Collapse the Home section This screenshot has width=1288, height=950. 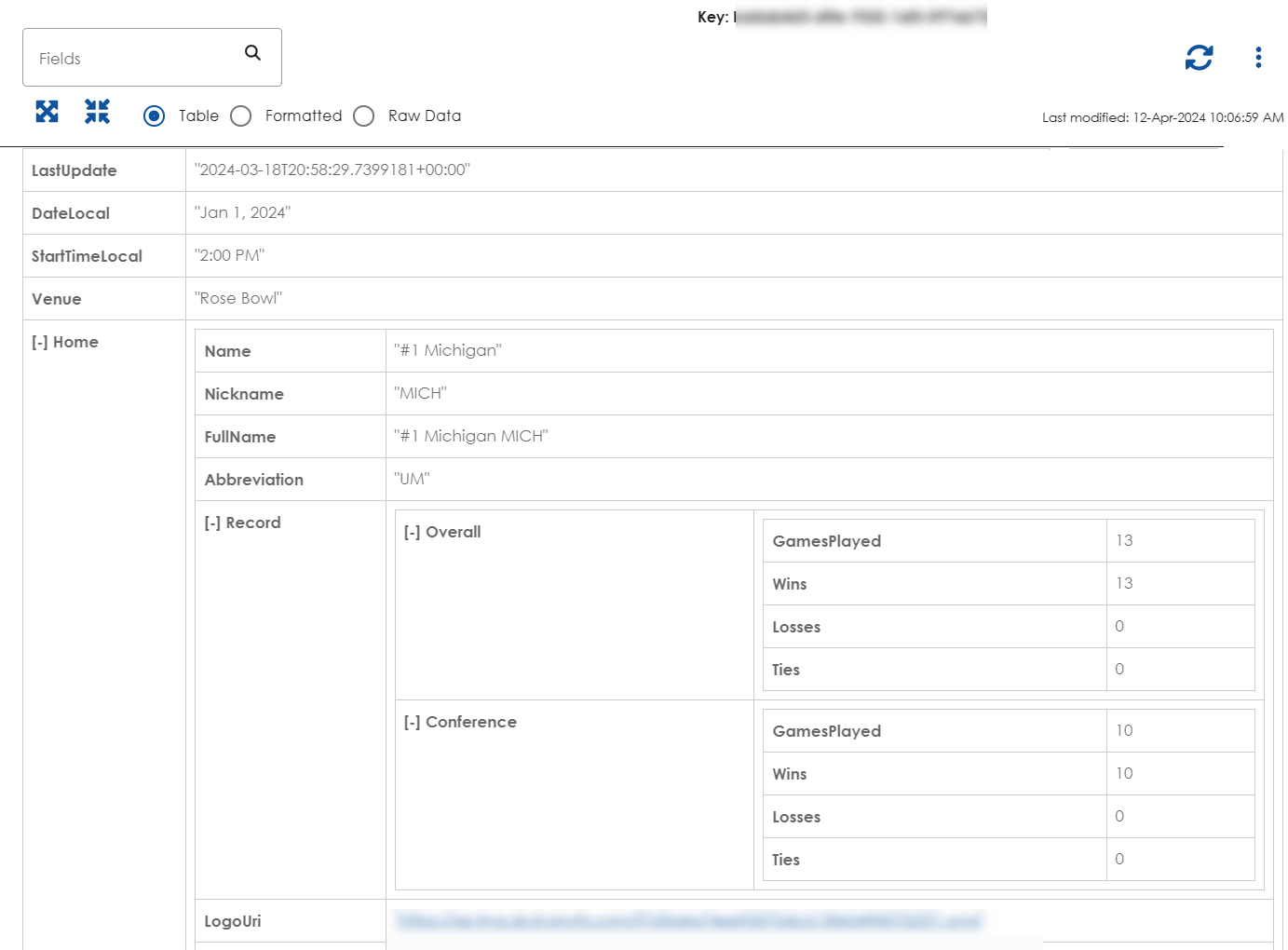tap(39, 343)
